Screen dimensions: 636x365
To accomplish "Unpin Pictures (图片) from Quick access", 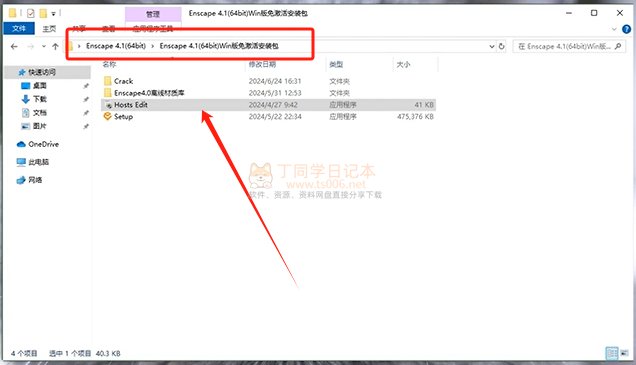I will pos(86,126).
